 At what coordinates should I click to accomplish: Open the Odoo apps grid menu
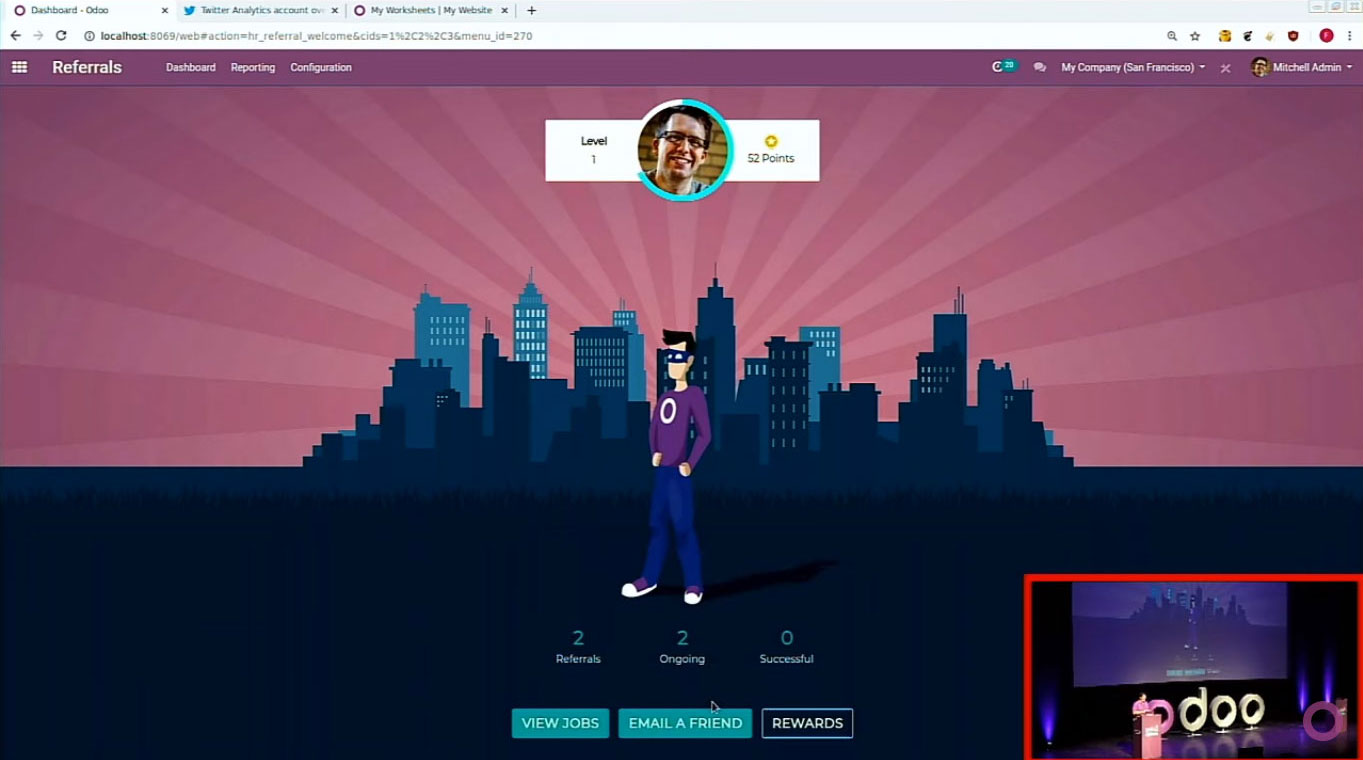tap(19, 67)
